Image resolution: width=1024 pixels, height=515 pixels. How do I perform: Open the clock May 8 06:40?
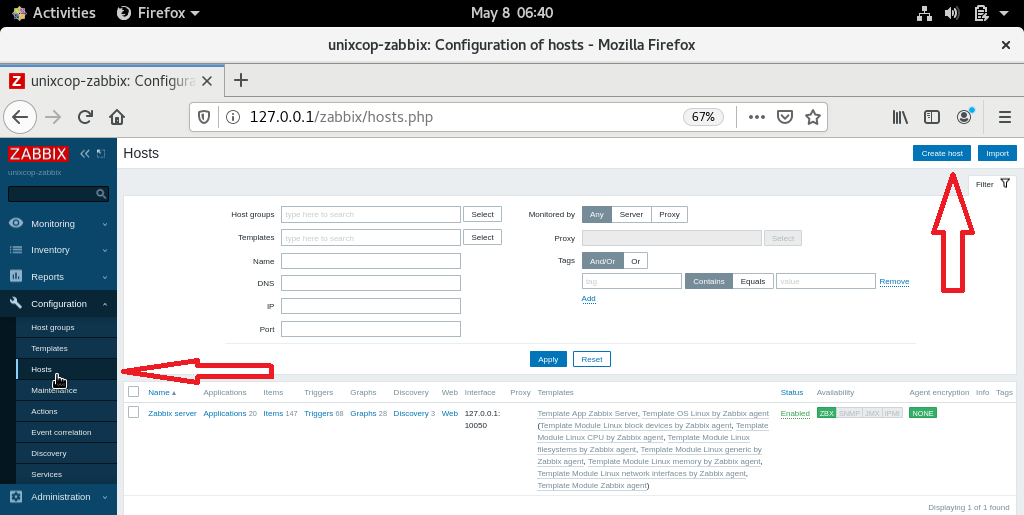pos(512,13)
